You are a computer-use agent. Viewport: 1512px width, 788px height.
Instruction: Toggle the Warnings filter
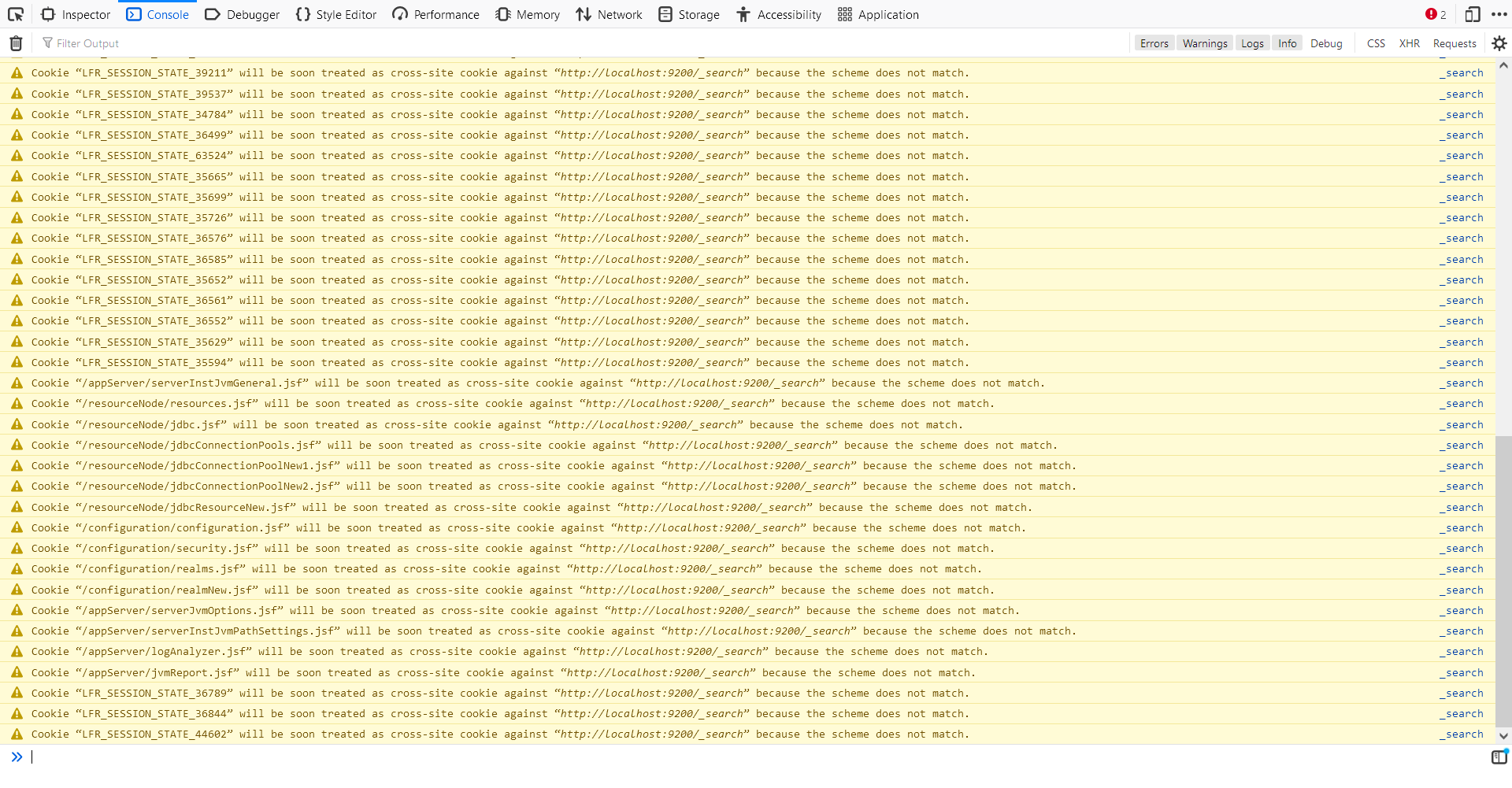click(1204, 43)
